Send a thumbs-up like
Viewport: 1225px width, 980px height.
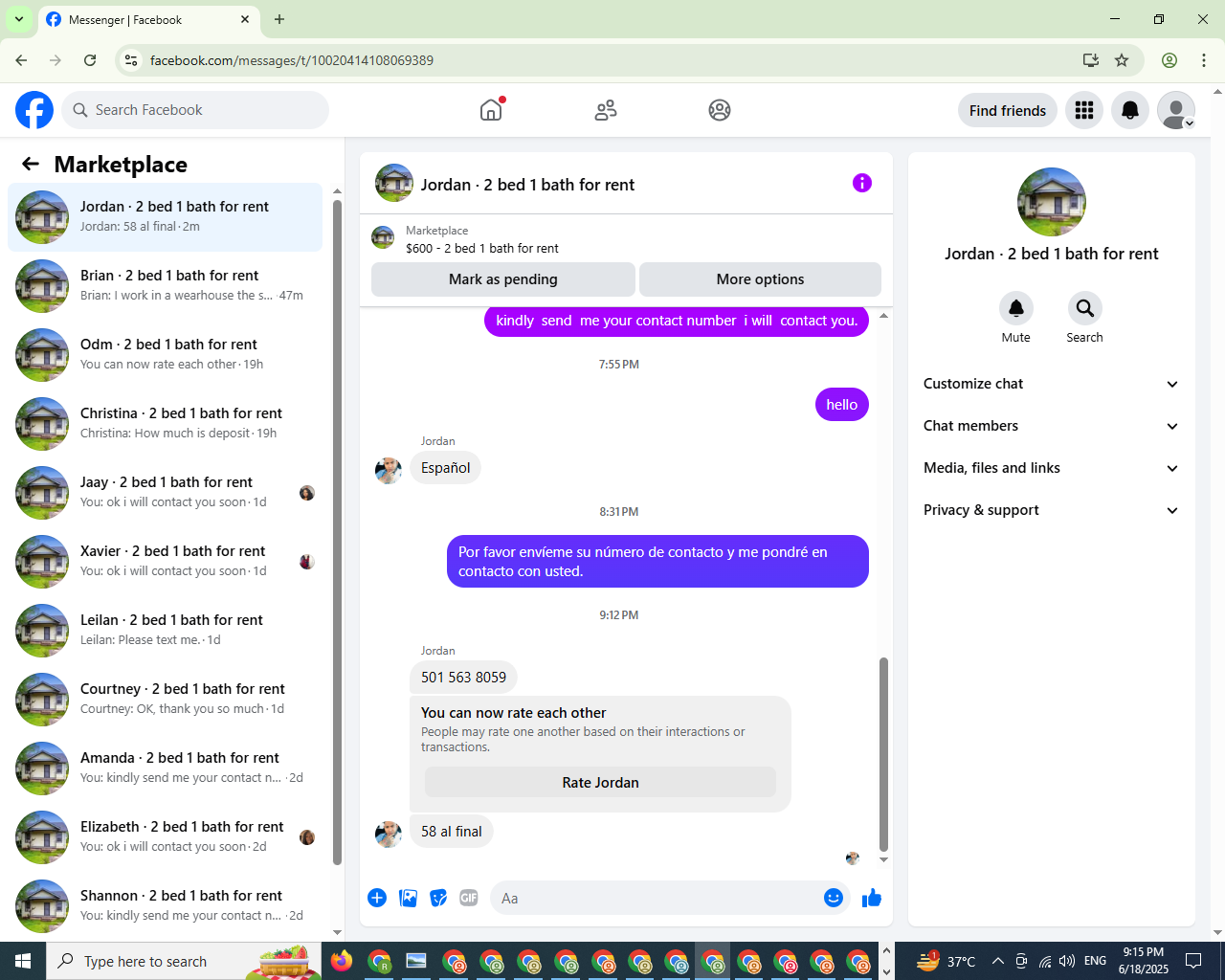pyautogui.click(x=872, y=898)
